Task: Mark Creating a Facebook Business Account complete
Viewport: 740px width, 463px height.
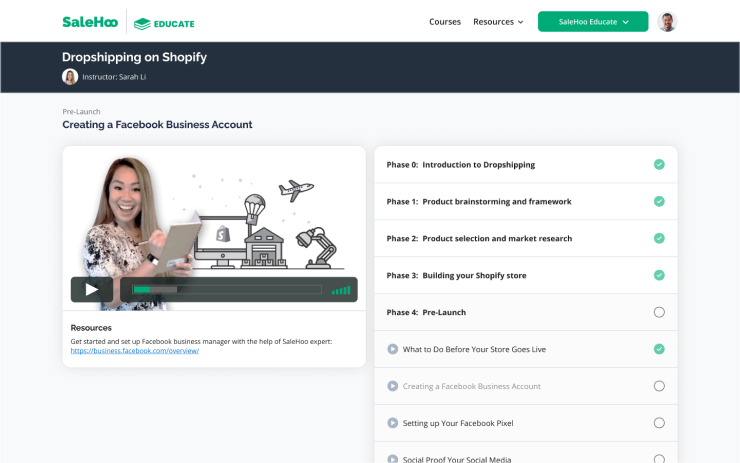Action: [x=659, y=386]
